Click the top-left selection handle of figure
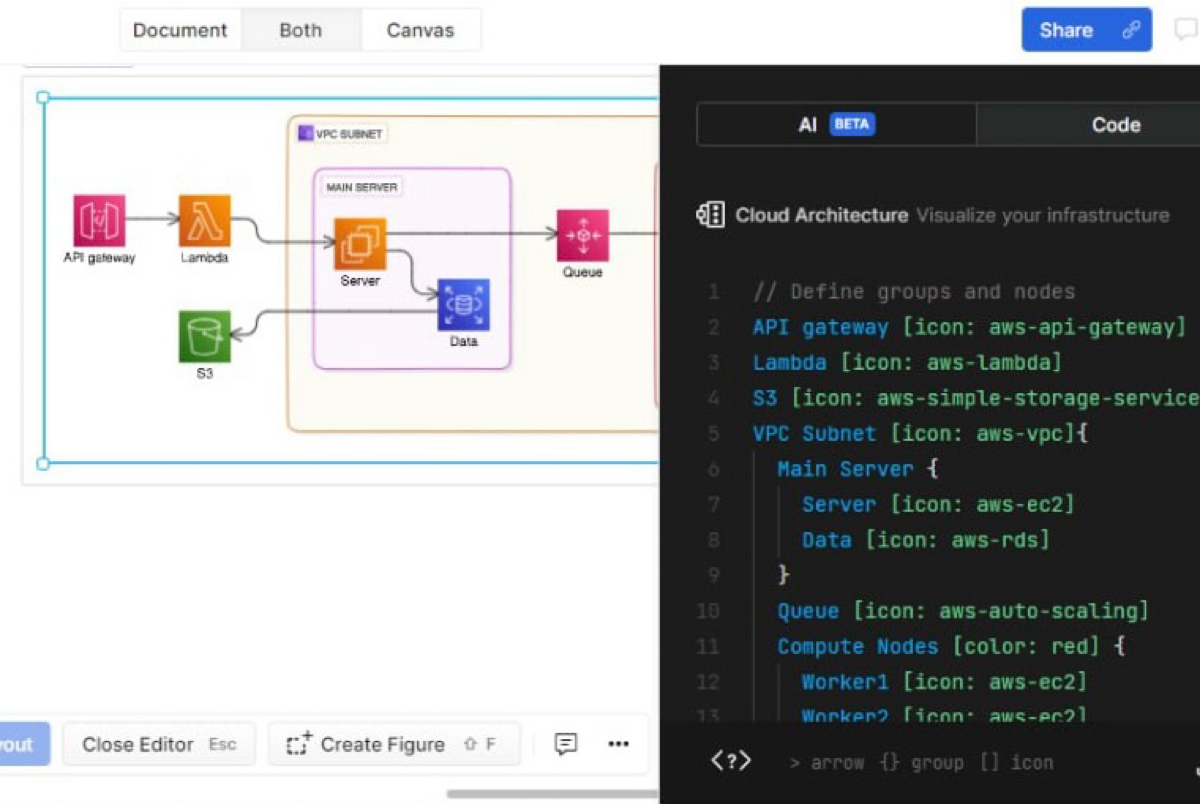The image size is (1200, 804). click(x=43, y=97)
